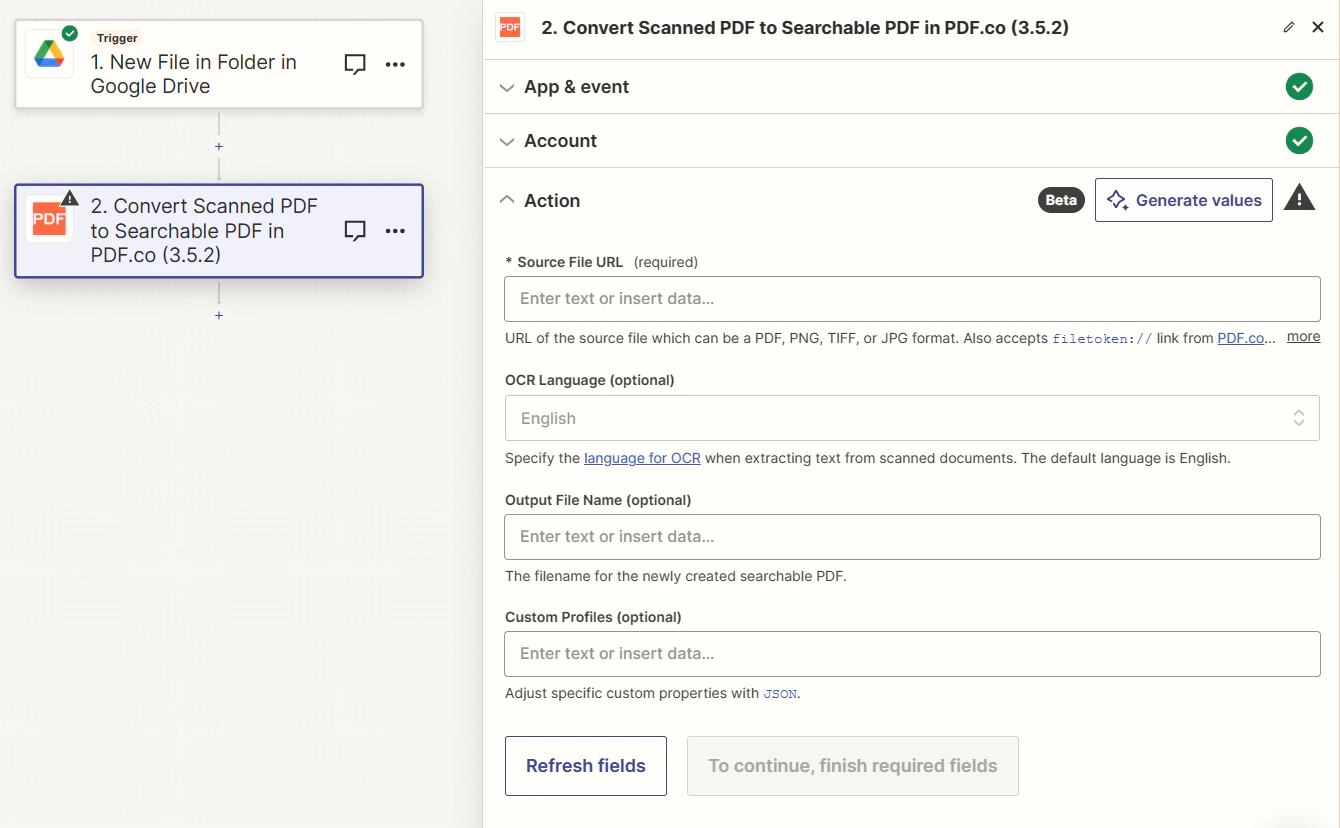This screenshot has height=828, width=1340.
Task: Open the comment icon on the PDF.co step
Action: 355,231
